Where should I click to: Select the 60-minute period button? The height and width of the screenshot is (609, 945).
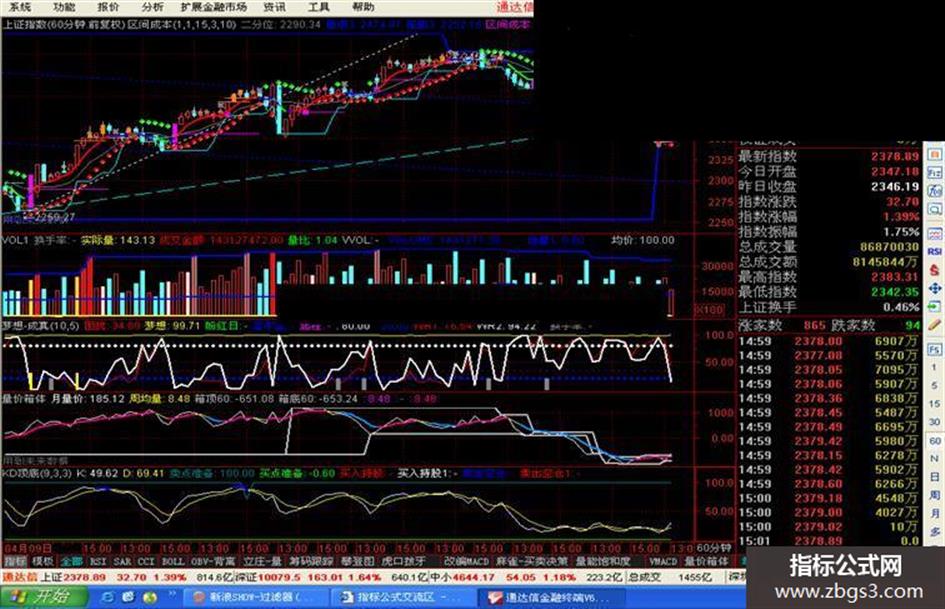click(x=935, y=441)
